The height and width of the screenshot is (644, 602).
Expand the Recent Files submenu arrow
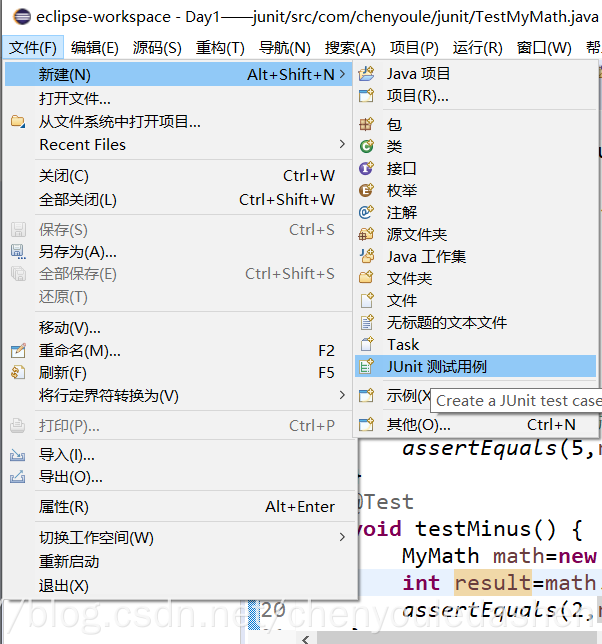pos(342,144)
